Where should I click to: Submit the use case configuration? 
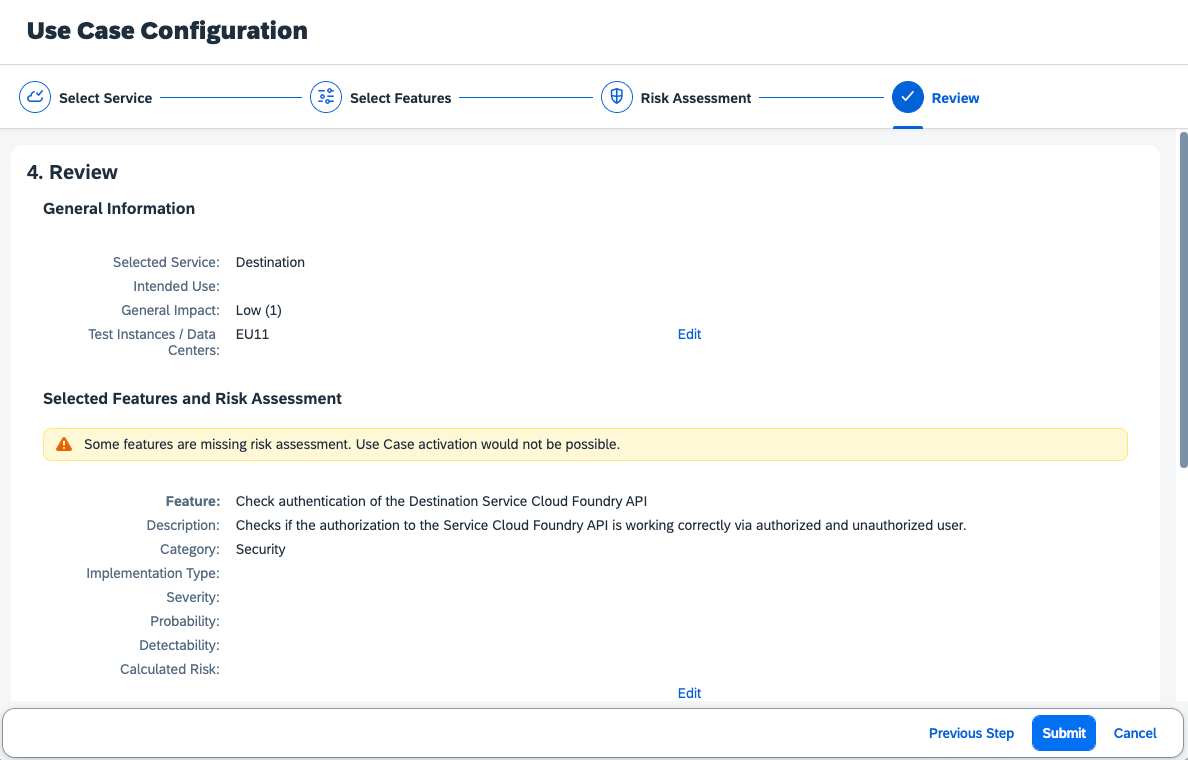tap(1063, 732)
